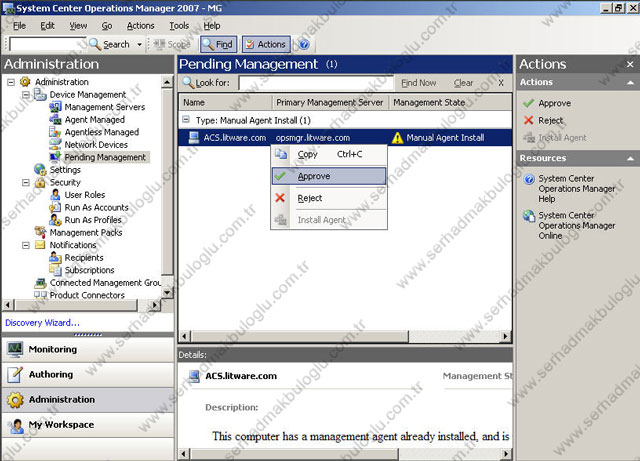The height and width of the screenshot is (461, 640).
Task: Click the help question mark toolbar icon
Action: [x=304, y=44]
